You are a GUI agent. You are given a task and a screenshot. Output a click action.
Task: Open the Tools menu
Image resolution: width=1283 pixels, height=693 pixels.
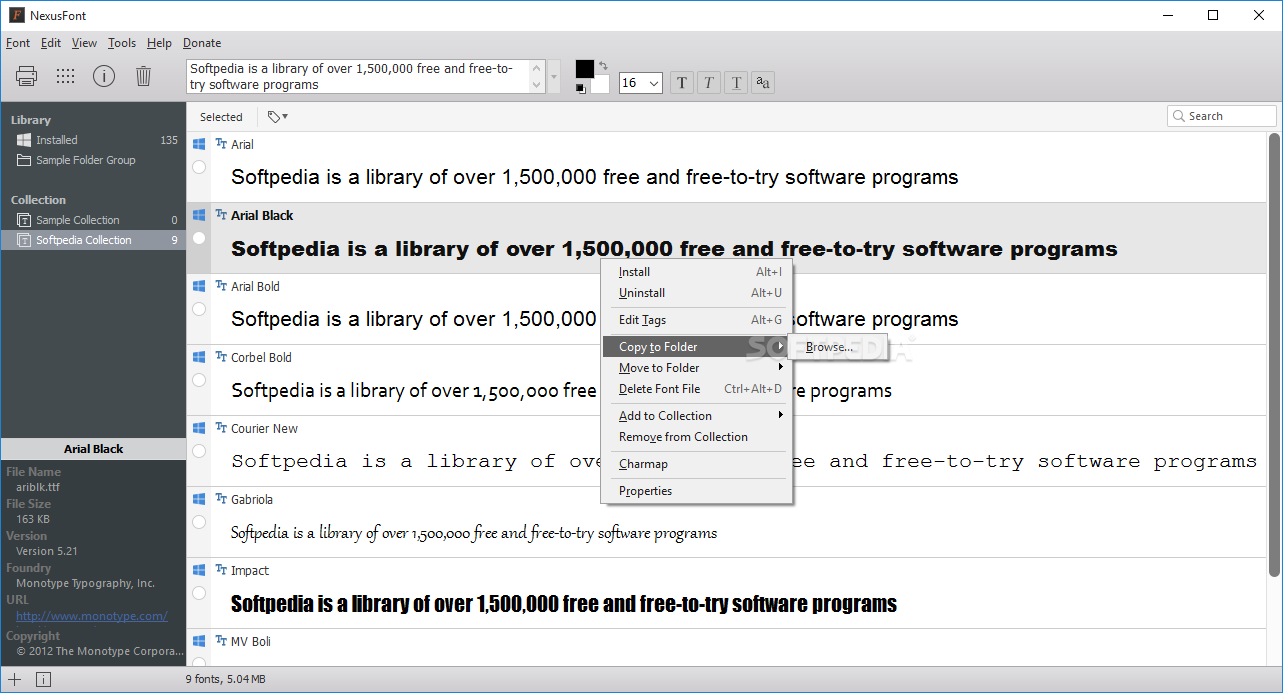click(122, 43)
